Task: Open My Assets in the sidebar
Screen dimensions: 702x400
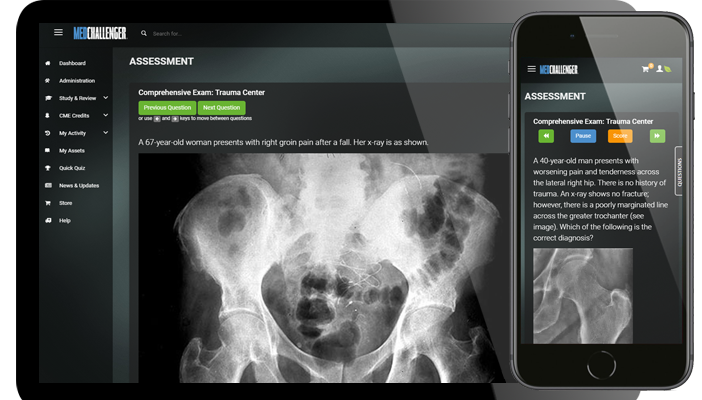Action: 72,151
